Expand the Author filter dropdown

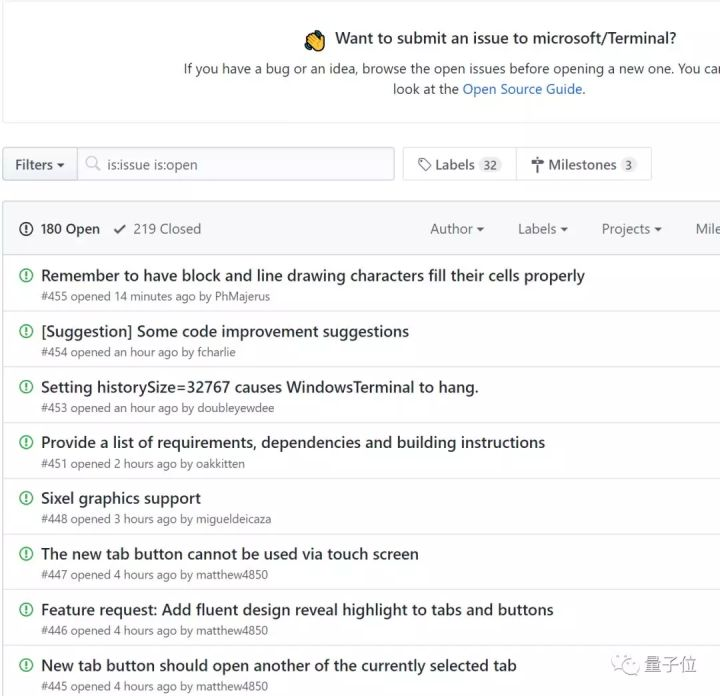click(x=457, y=229)
